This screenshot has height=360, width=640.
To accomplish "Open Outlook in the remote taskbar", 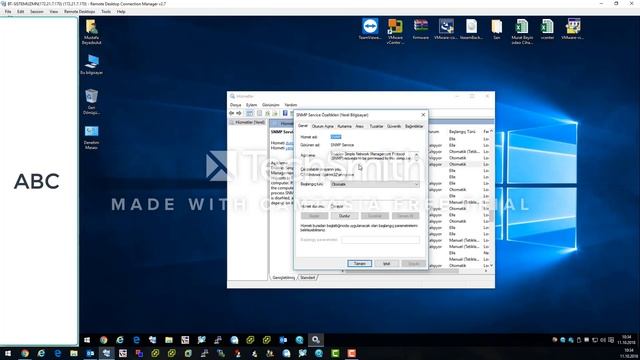I will [x=283, y=340].
